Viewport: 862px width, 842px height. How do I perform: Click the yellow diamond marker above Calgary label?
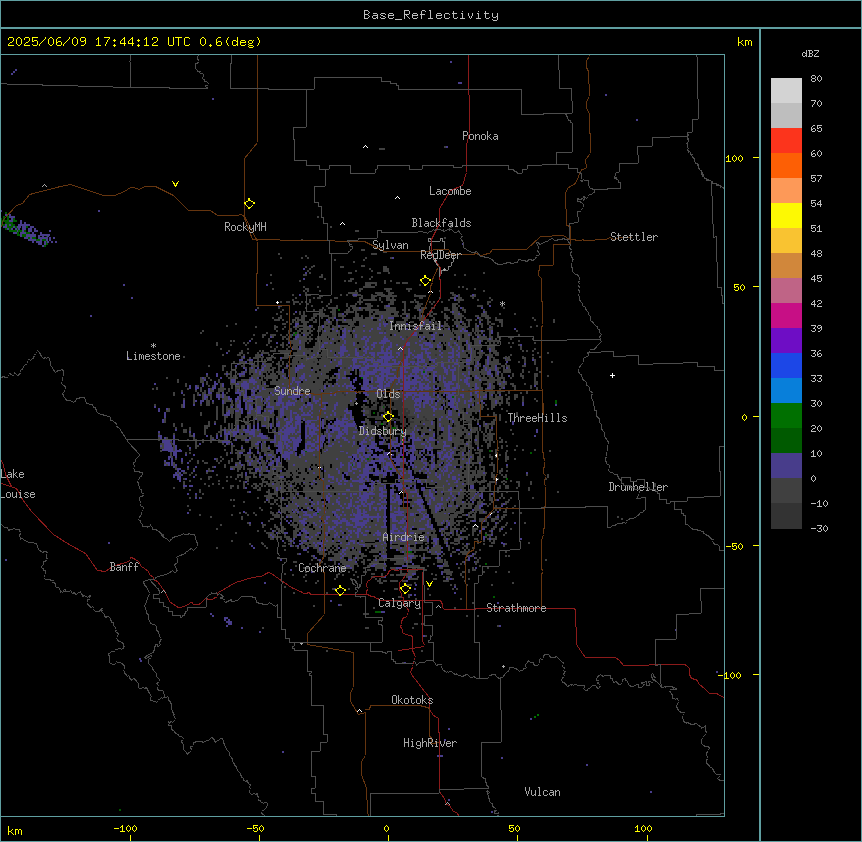tap(405, 589)
